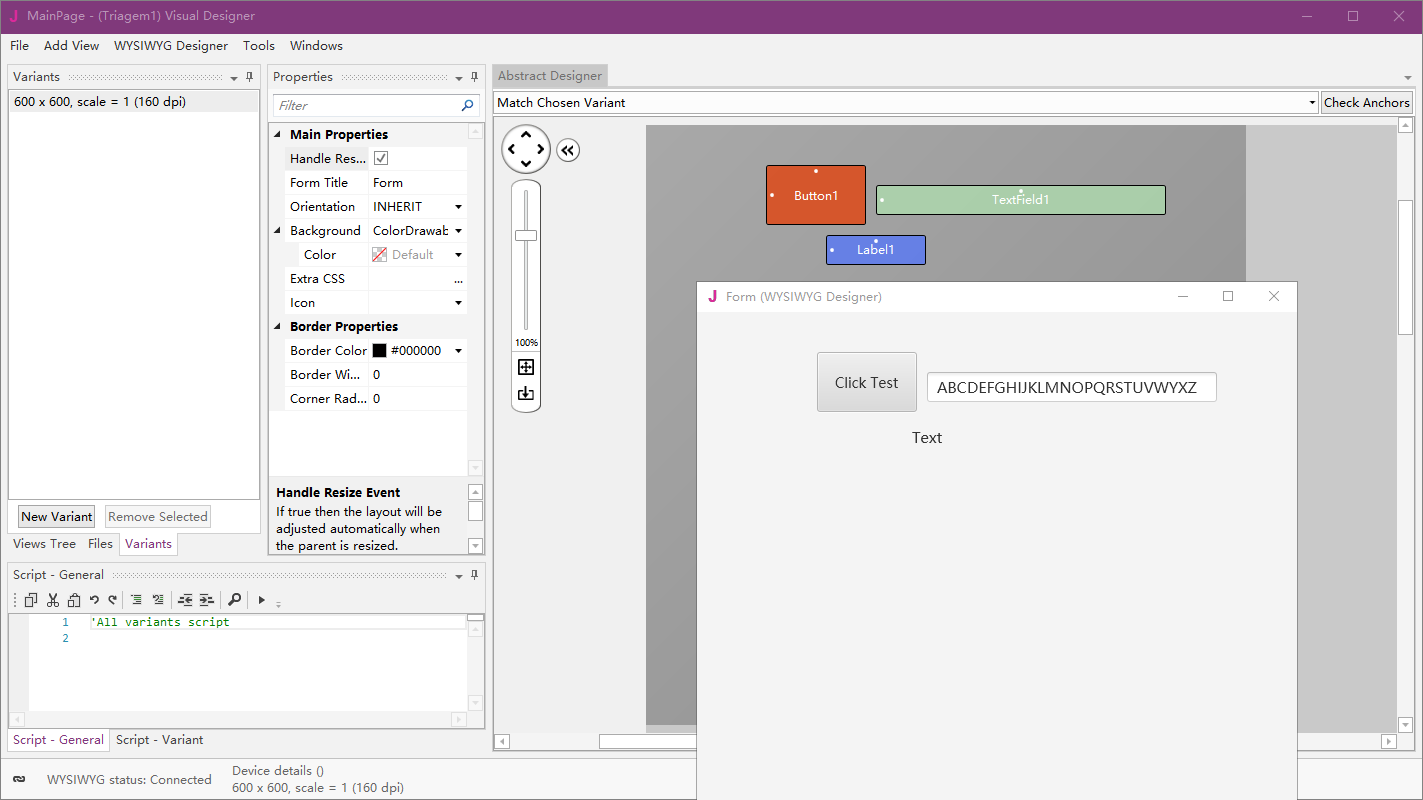Click the black Border Color swatch
Image resolution: width=1423 pixels, height=800 pixels.
point(380,351)
